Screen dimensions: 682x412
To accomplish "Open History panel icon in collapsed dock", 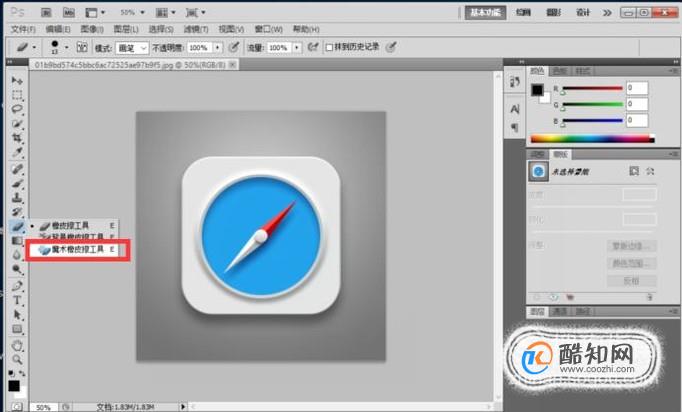I will coord(515,81).
